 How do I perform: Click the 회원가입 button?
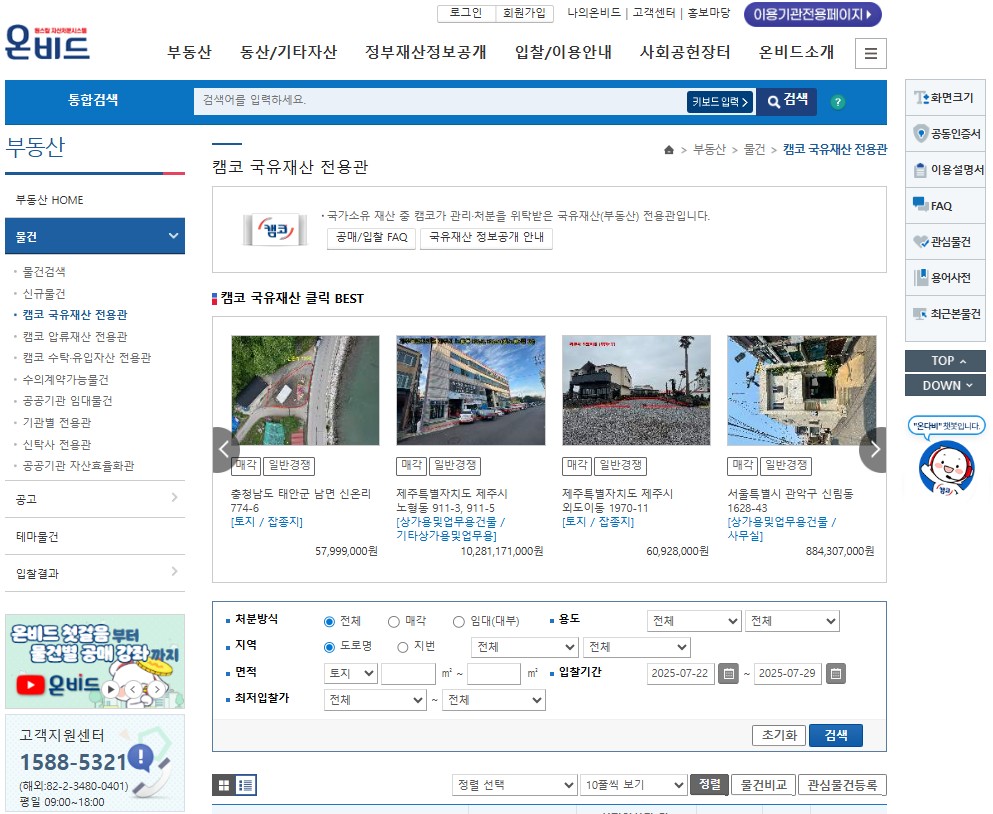[524, 13]
